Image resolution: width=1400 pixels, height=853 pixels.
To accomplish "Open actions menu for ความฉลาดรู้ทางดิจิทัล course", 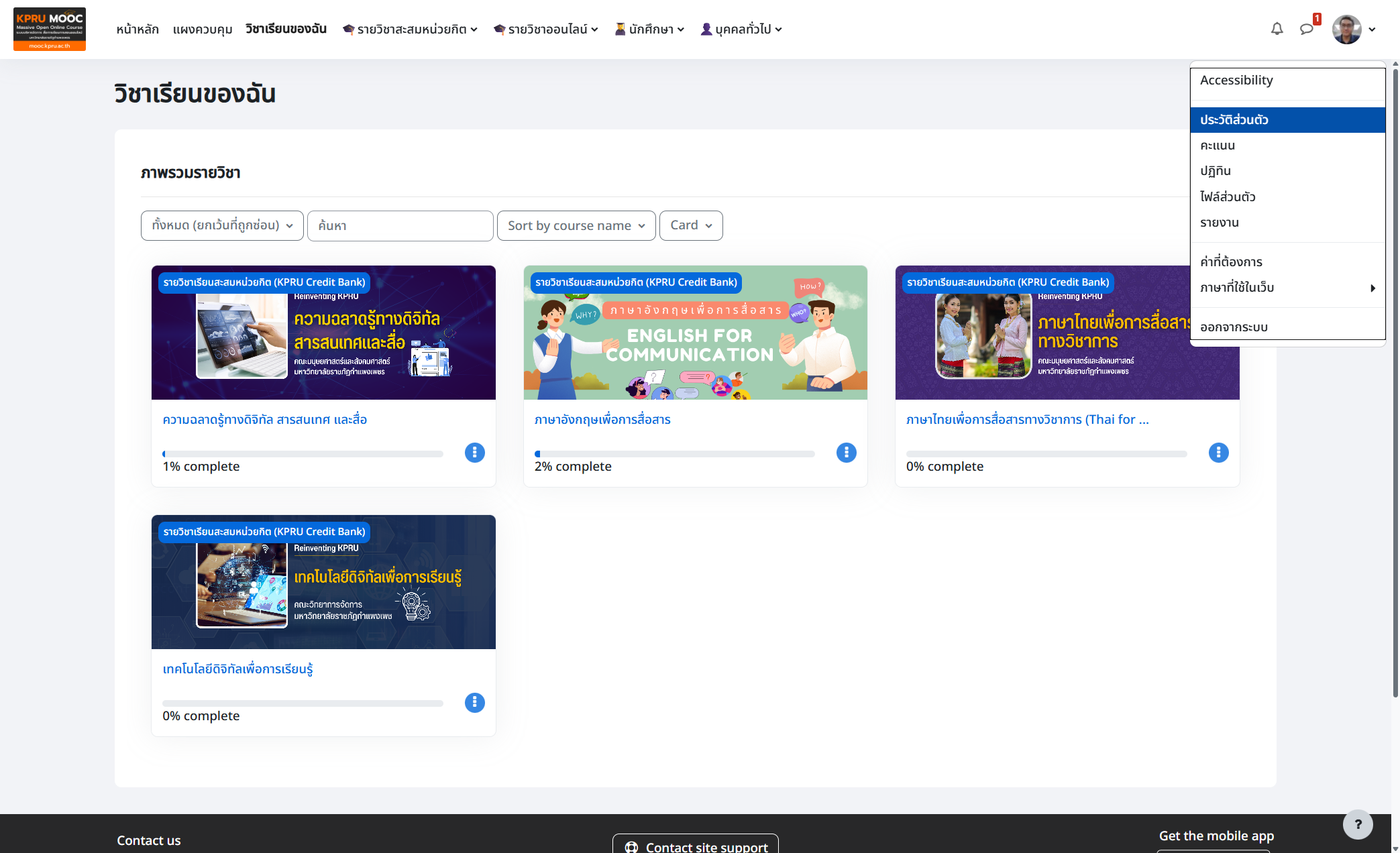I will pyautogui.click(x=474, y=453).
